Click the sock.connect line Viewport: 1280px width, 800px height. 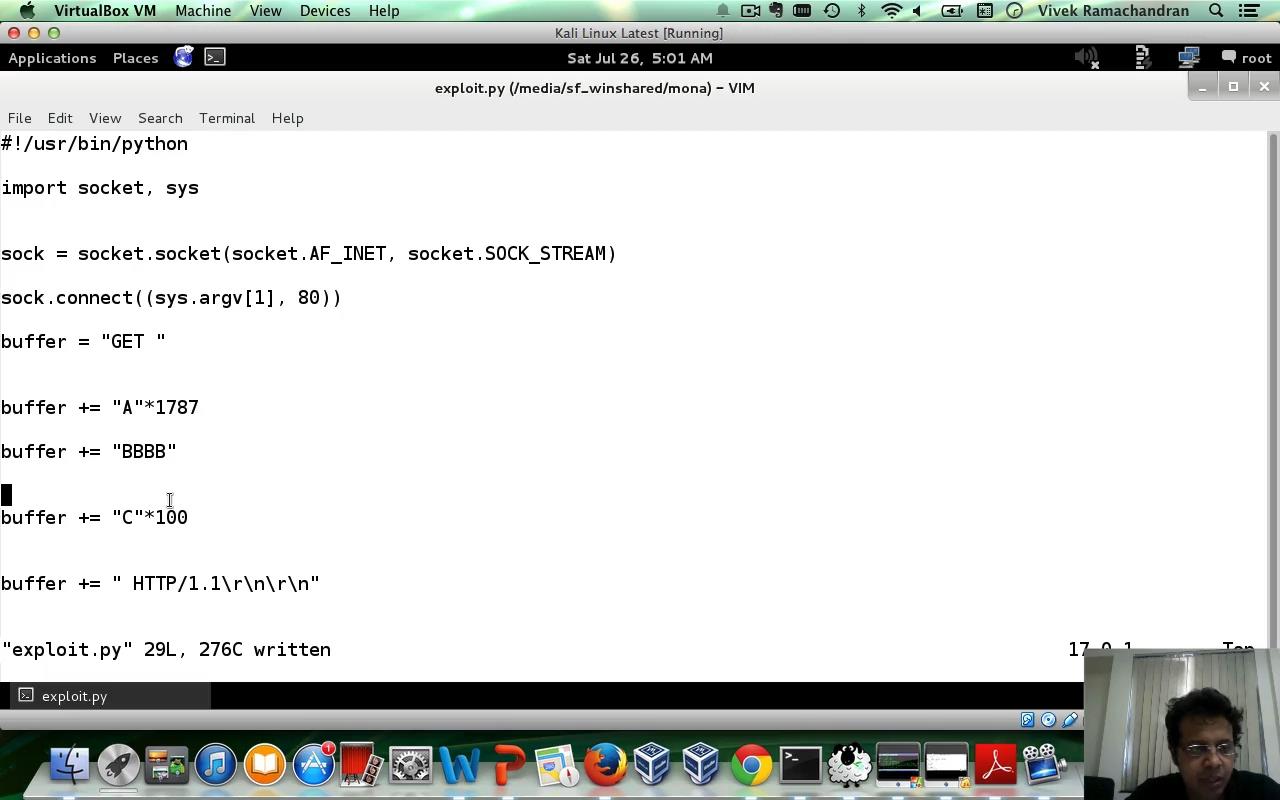pyautogui.click(x=171, y=298)
